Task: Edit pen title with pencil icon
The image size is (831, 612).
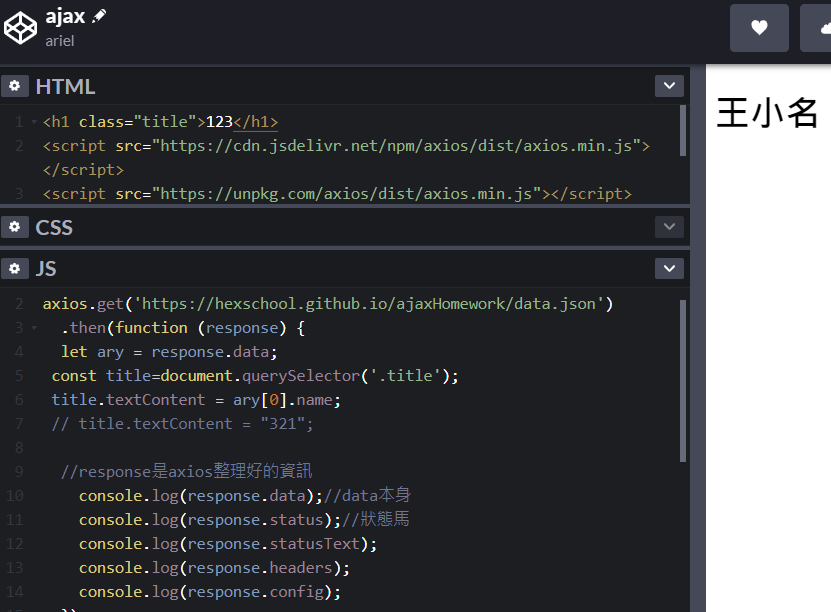Action: click(99, 16)
